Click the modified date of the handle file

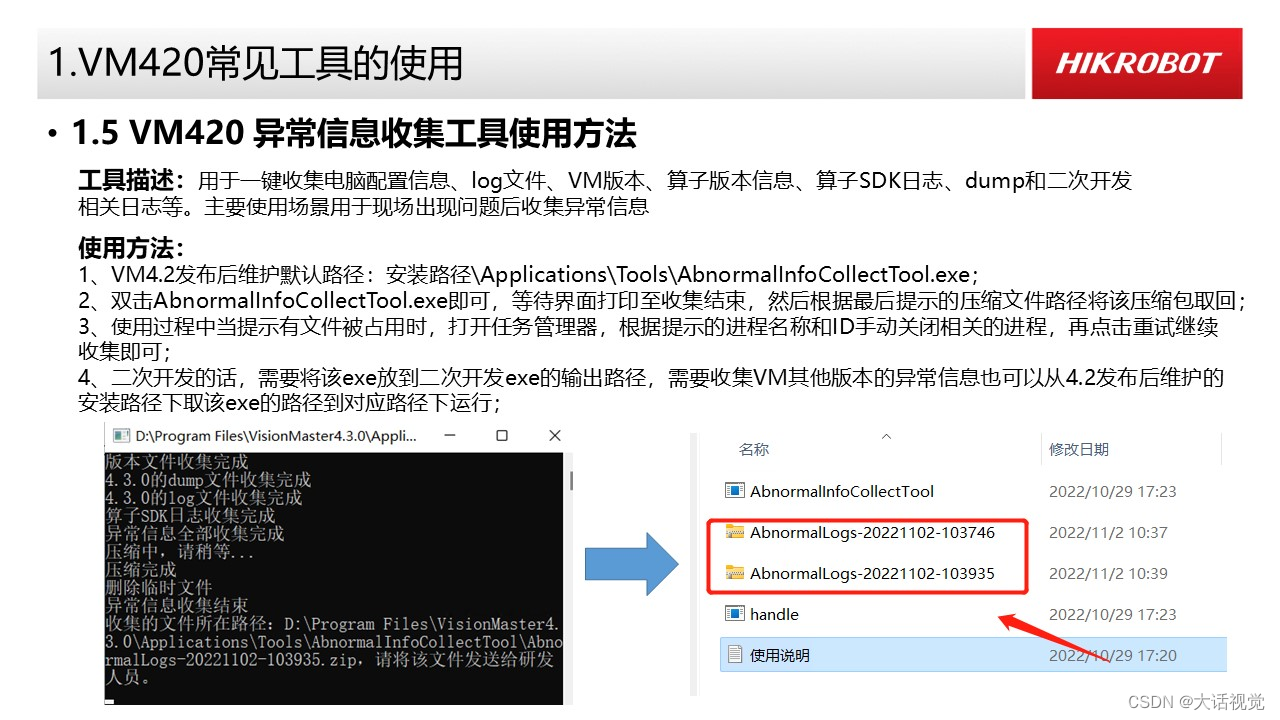pyautogui.click(x=1113, y=614)
